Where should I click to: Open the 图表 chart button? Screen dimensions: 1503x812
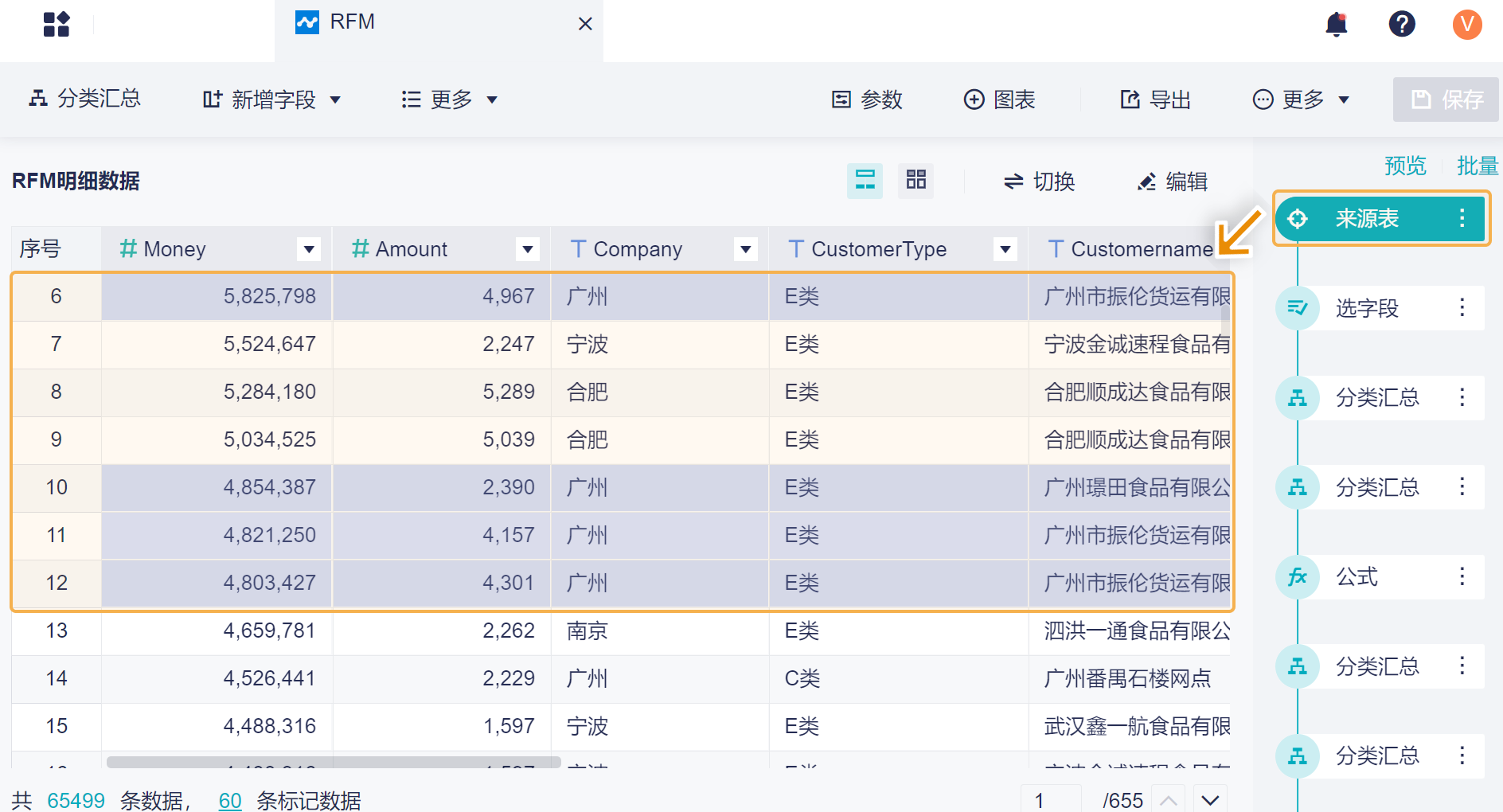coord(999,100)
